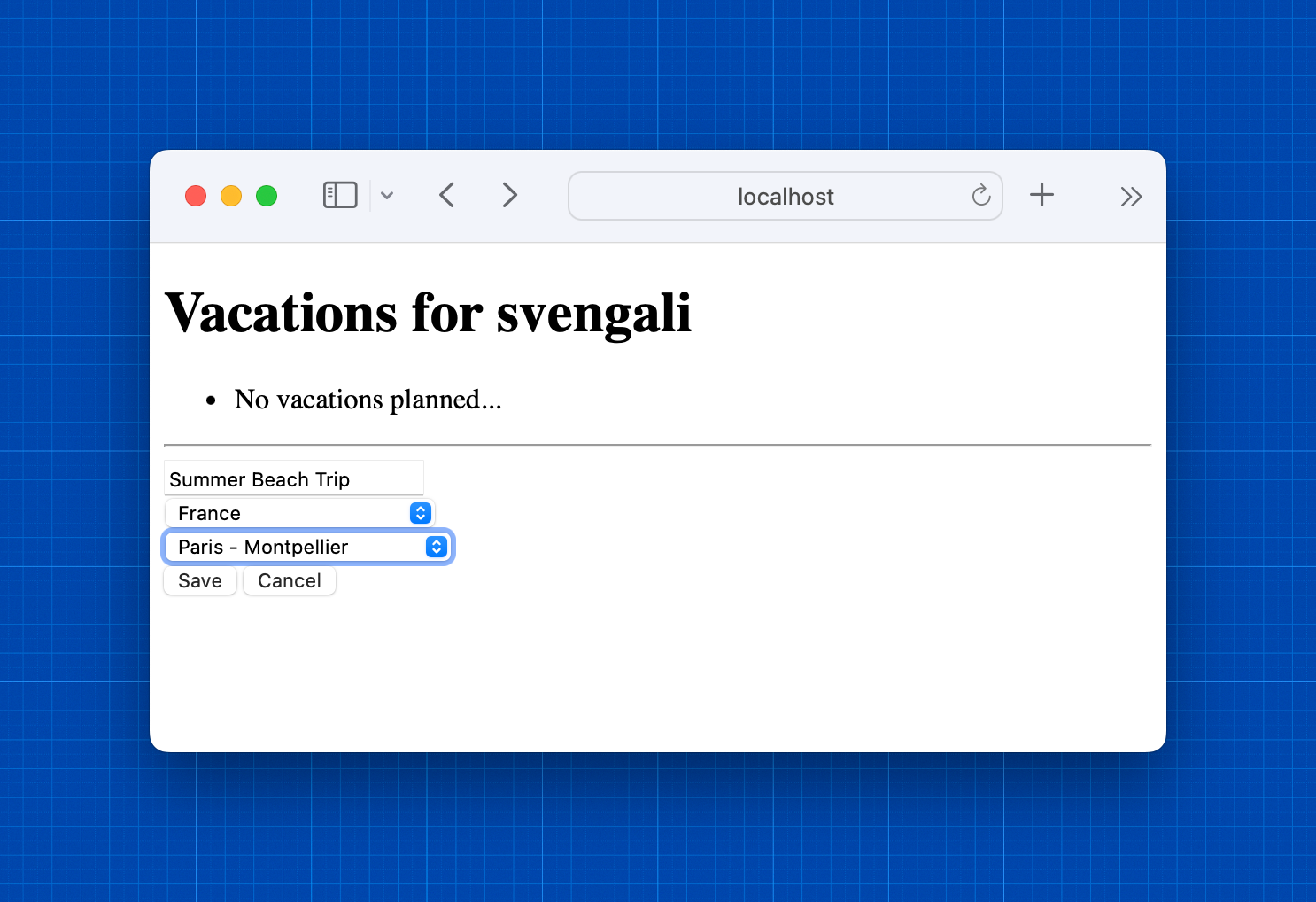The image size is (1316, 902).
Task: Cancel the vacation form
Action: pyautogui.click(x=290, y=581)
